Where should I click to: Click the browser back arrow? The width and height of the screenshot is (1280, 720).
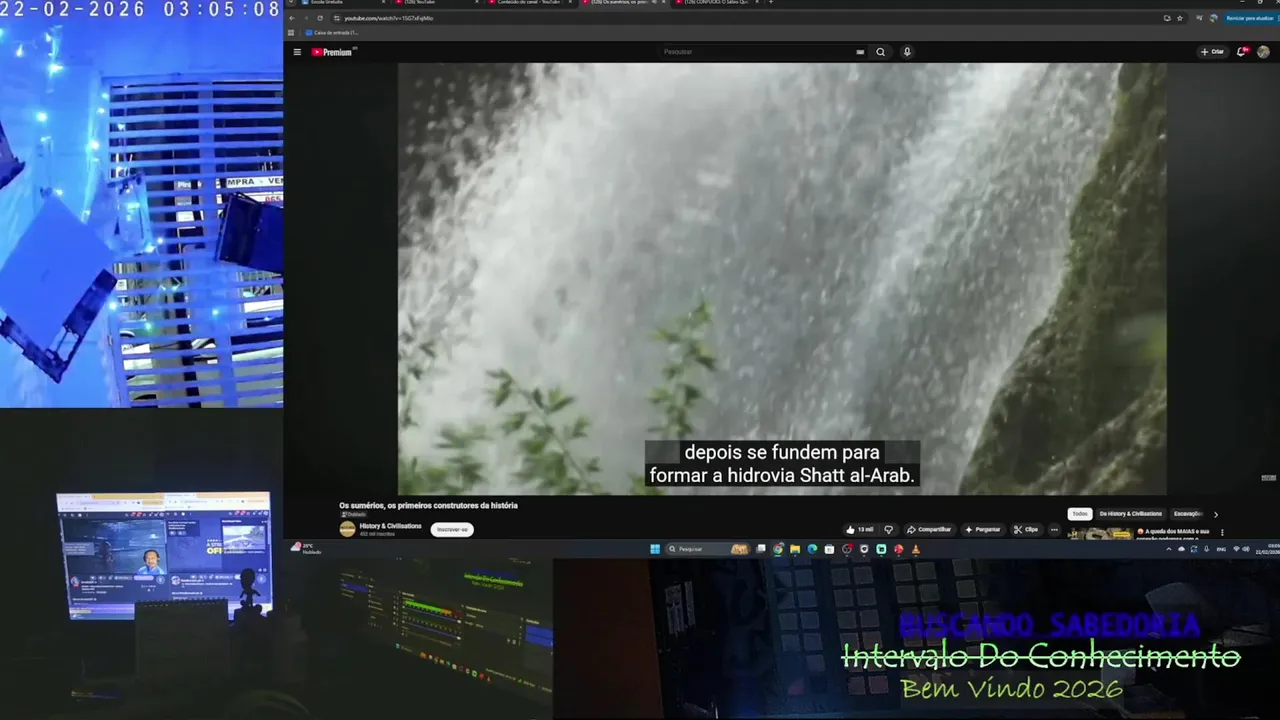pos(292,18)
